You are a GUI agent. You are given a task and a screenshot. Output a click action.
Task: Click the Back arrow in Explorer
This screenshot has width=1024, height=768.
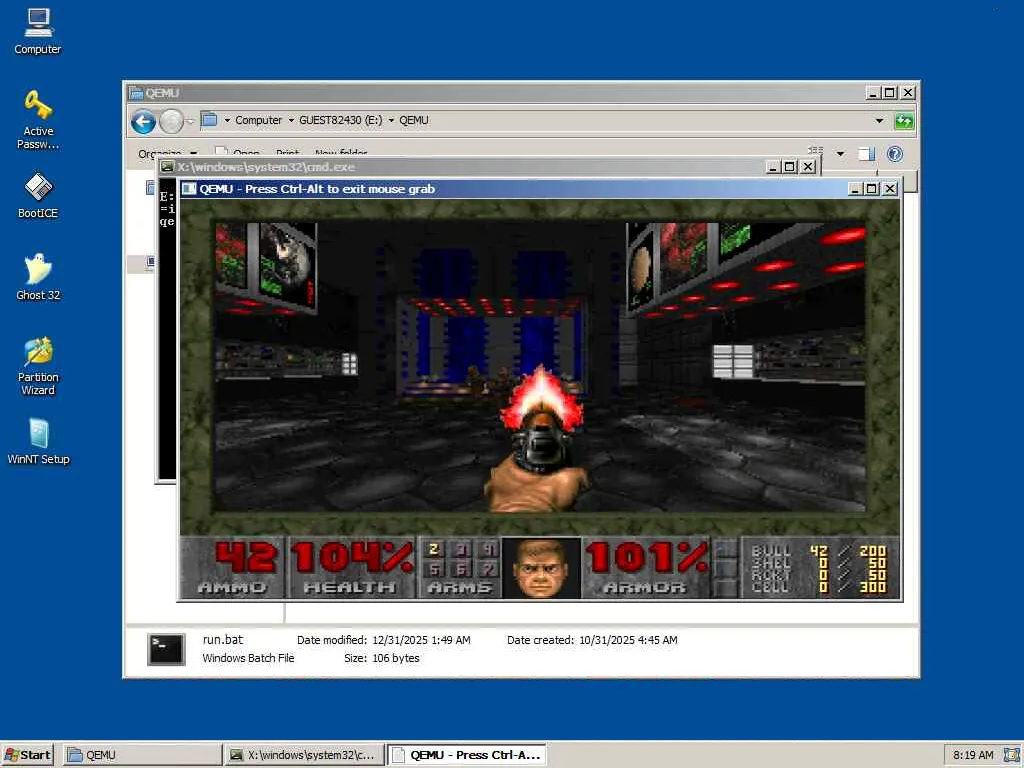click(143, 121)
